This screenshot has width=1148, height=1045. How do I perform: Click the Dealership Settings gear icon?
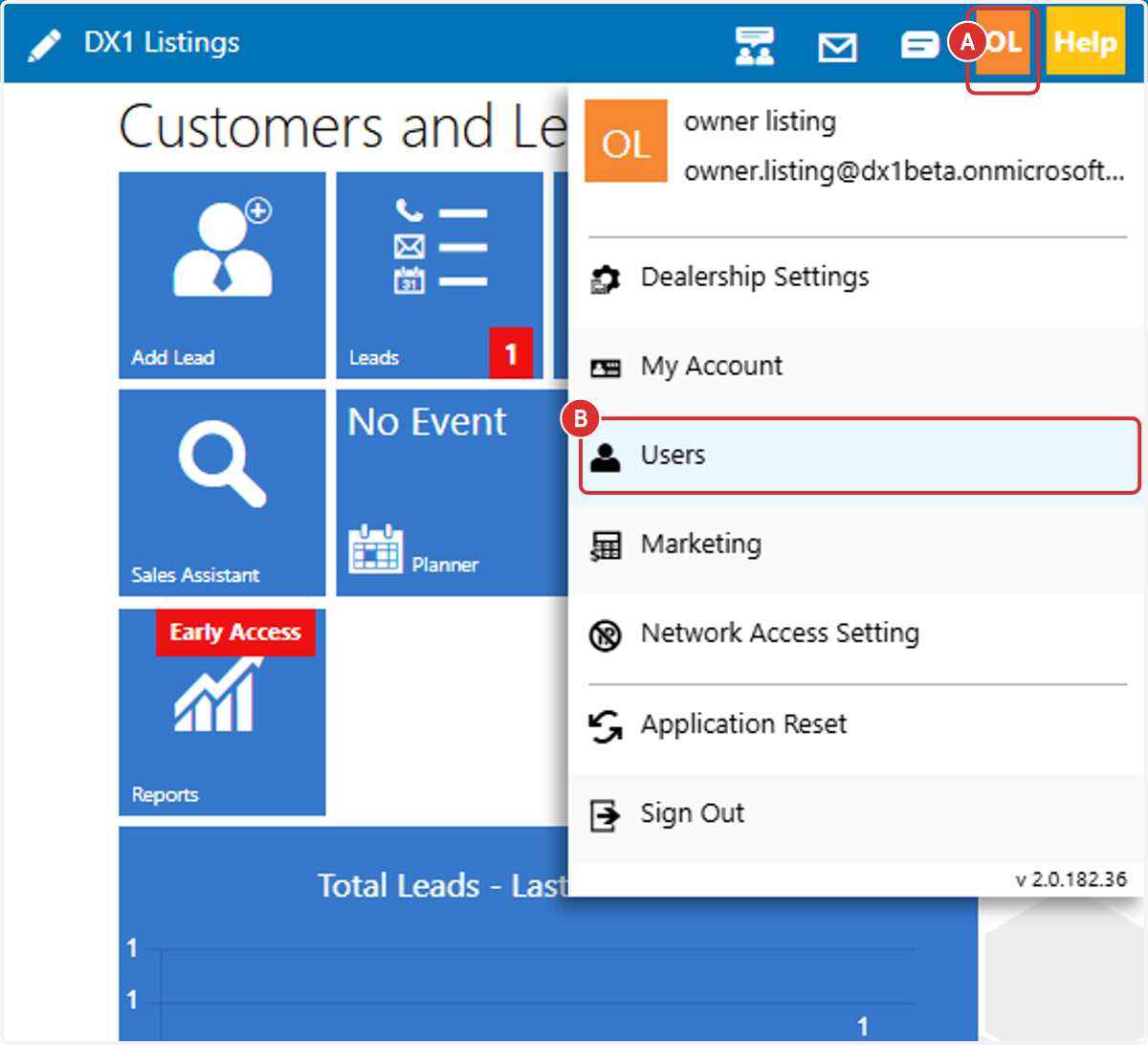tap(605, 279)
